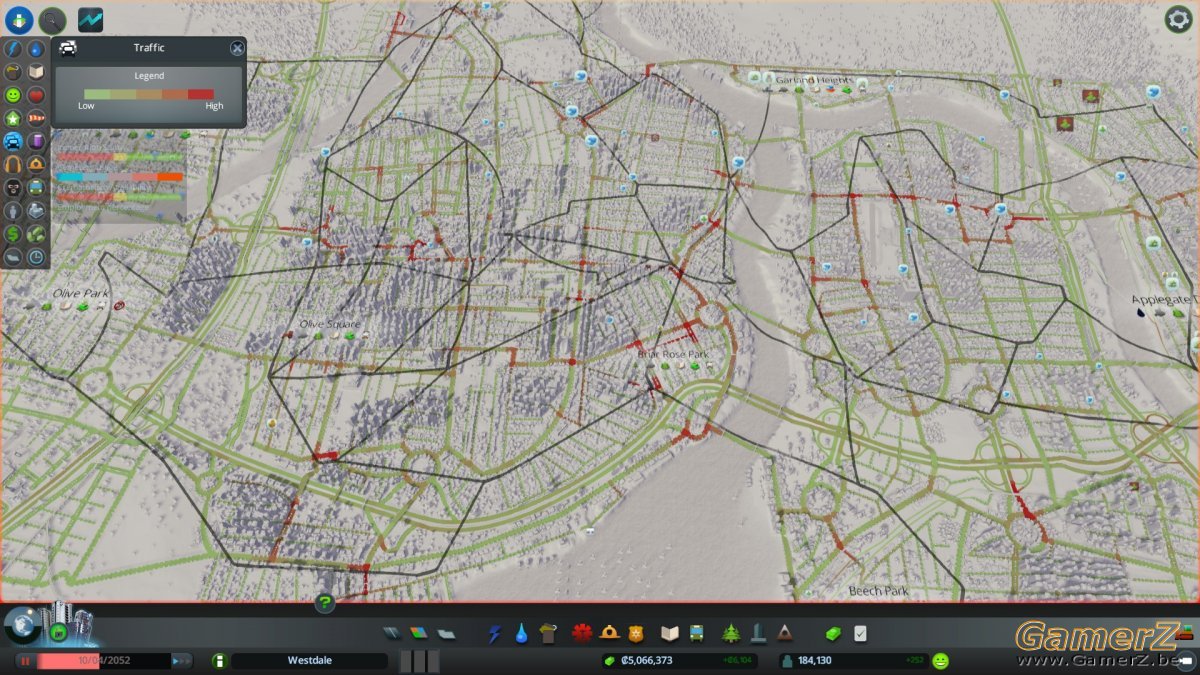Show the Education info view
Image resolution: width=1200 pixels, height=675 pixels.
click(x=36, y=72)
